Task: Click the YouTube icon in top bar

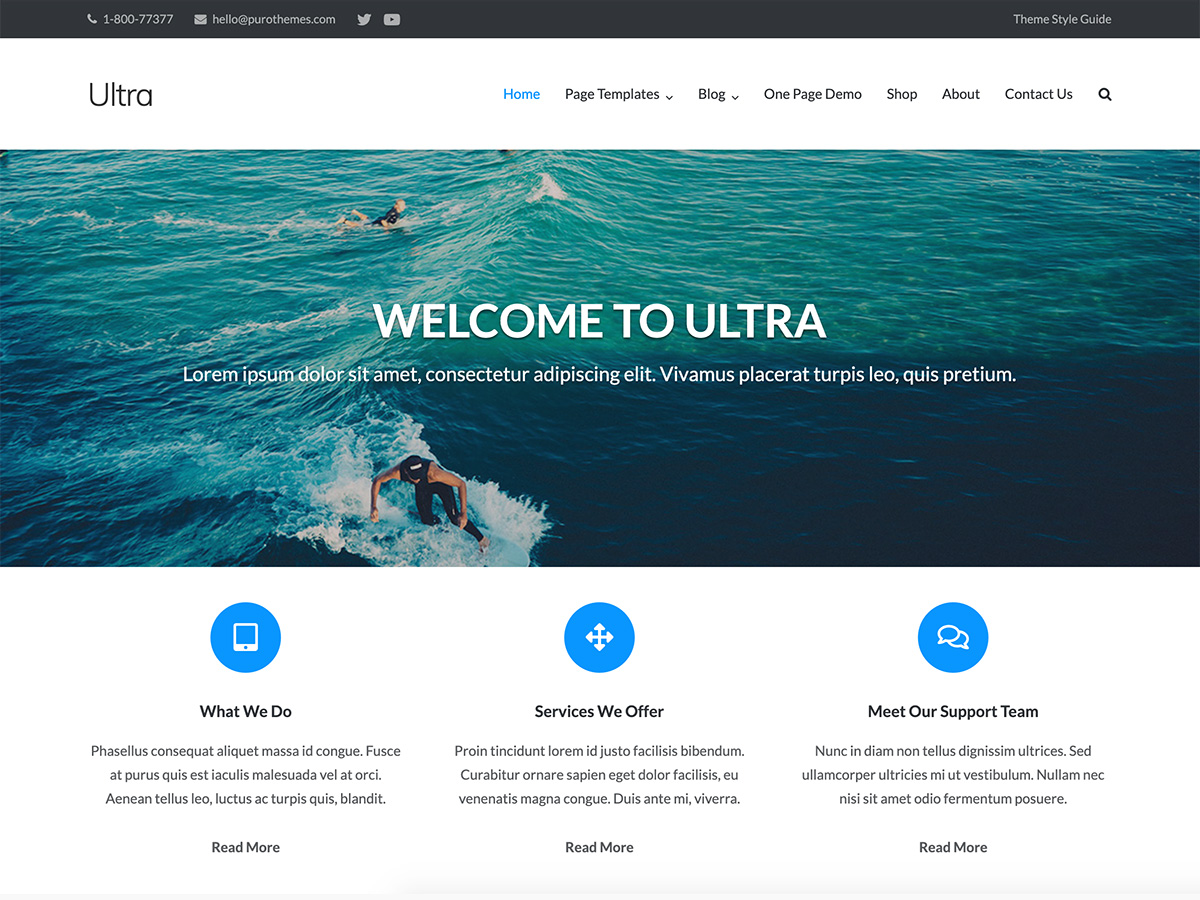Action: coord(391,19)
